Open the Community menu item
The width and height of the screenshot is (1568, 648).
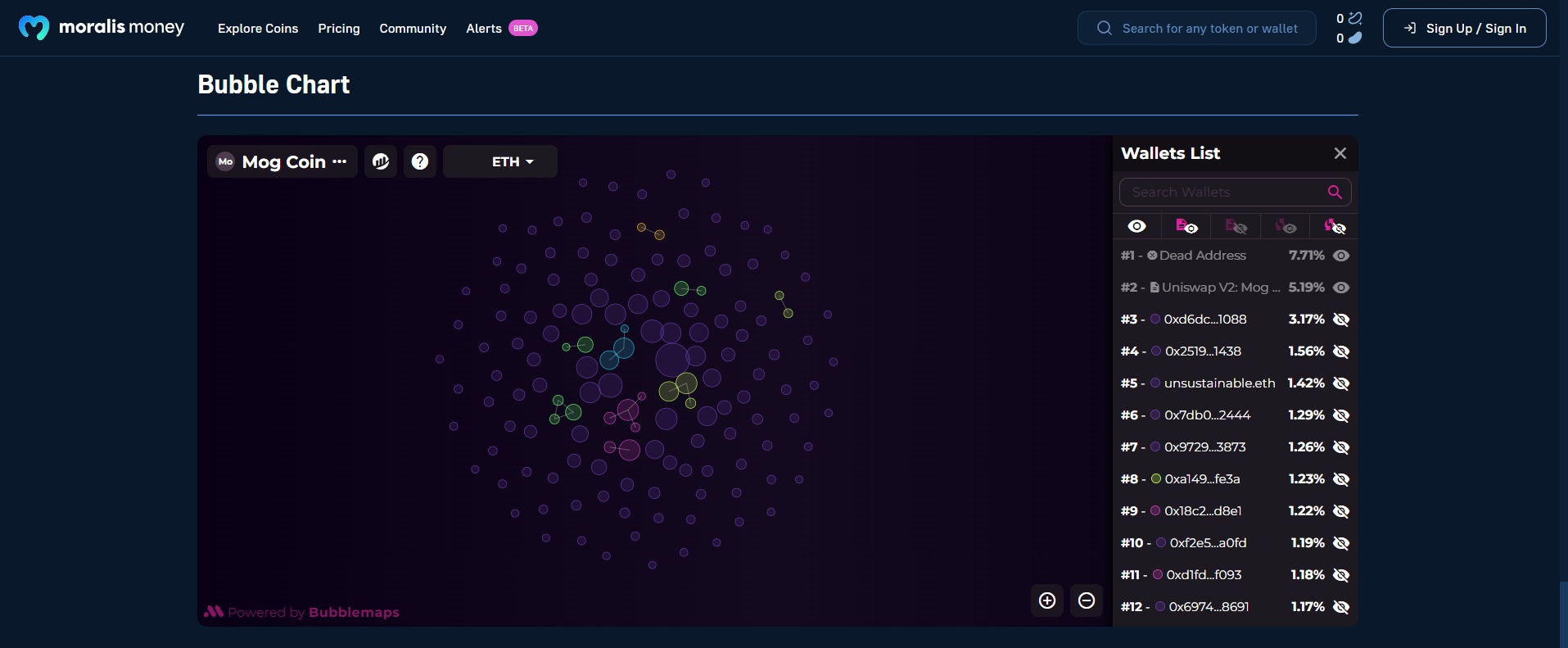point(413,28)
